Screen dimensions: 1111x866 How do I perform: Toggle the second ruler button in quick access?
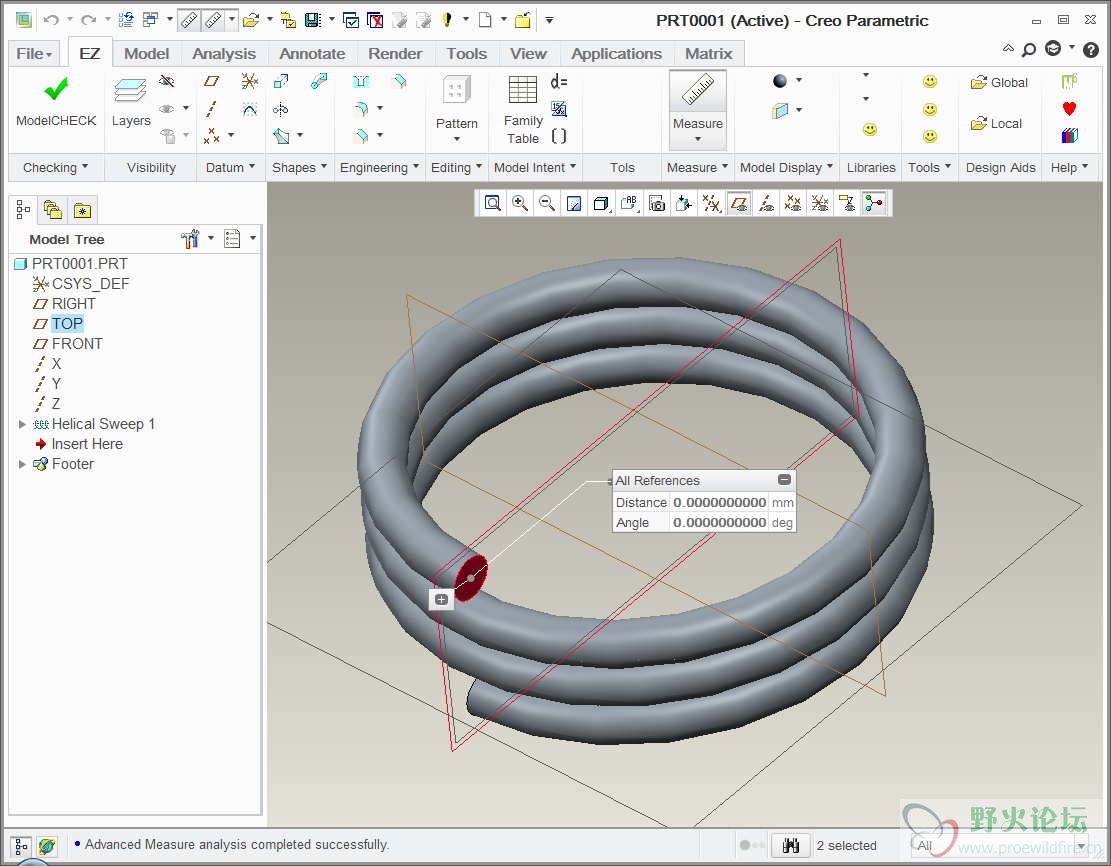(x=213, y=20)
